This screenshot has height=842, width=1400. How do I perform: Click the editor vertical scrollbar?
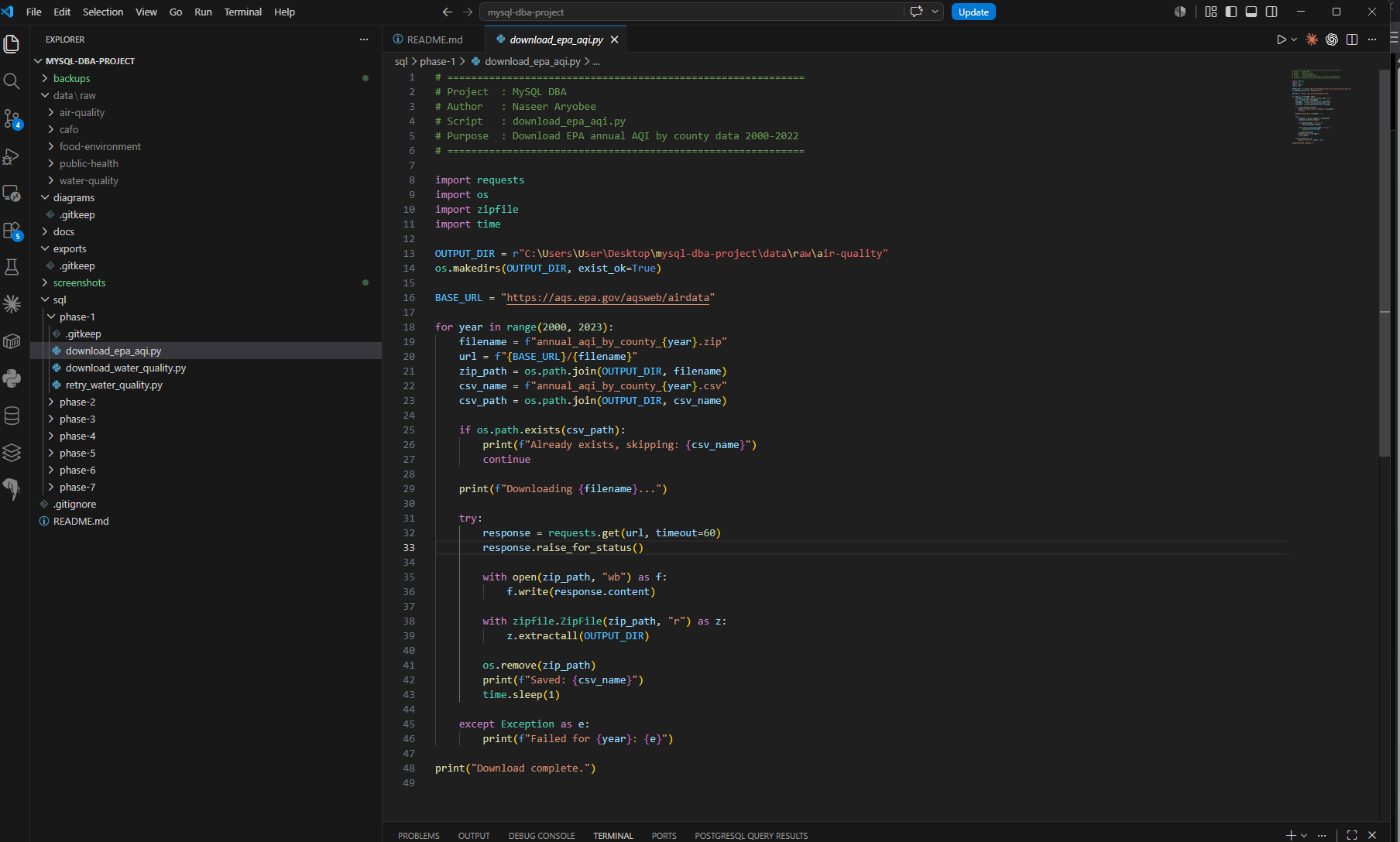point(1385,263)
